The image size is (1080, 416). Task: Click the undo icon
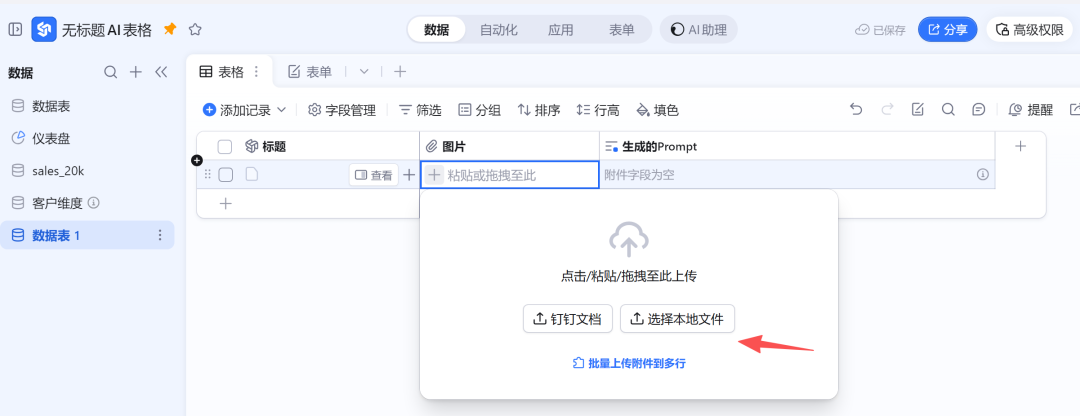click(856, 110)
